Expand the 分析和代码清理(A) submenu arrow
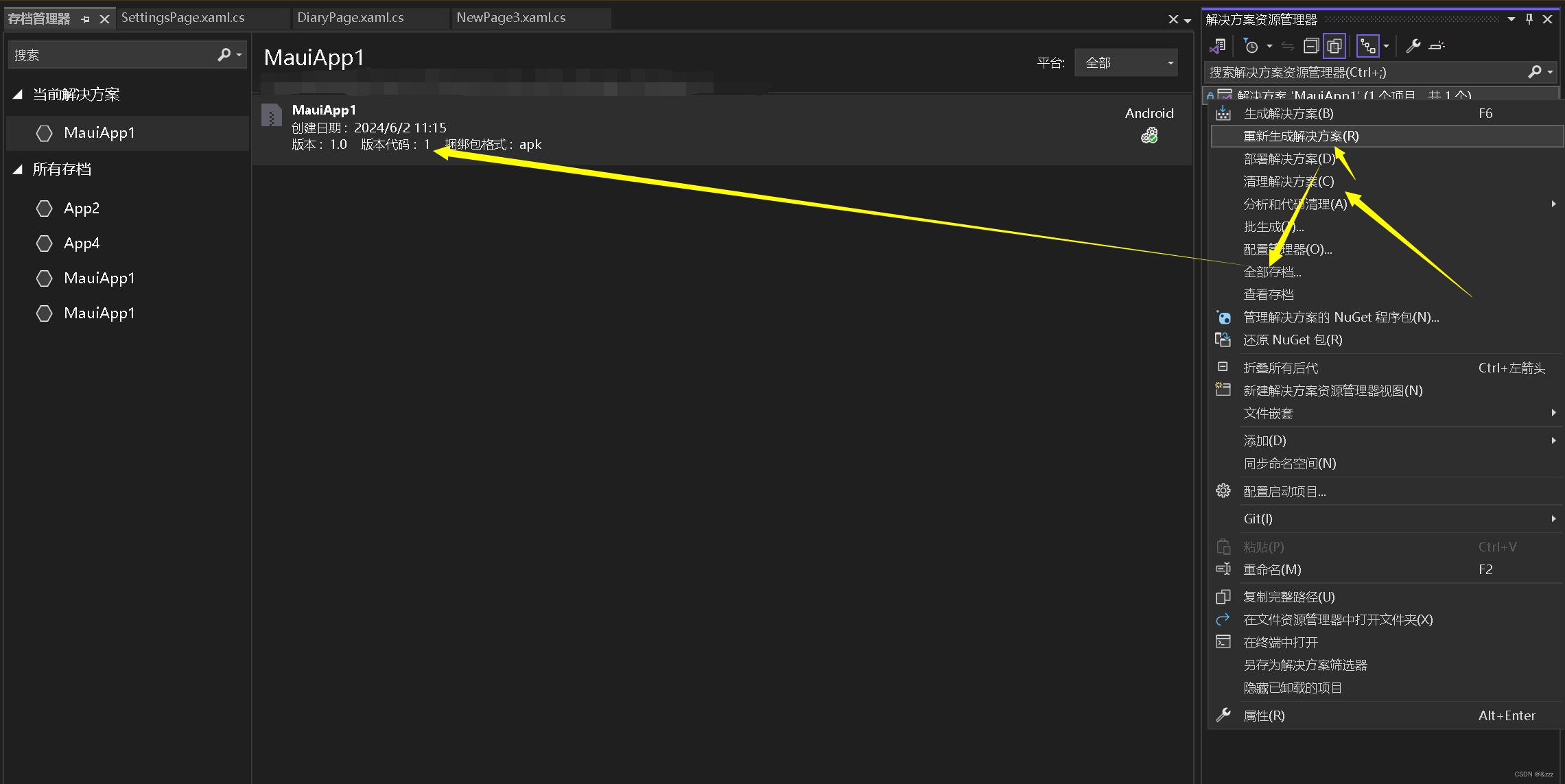This screenshot has width=1565, height=784. click(1553, 204)
